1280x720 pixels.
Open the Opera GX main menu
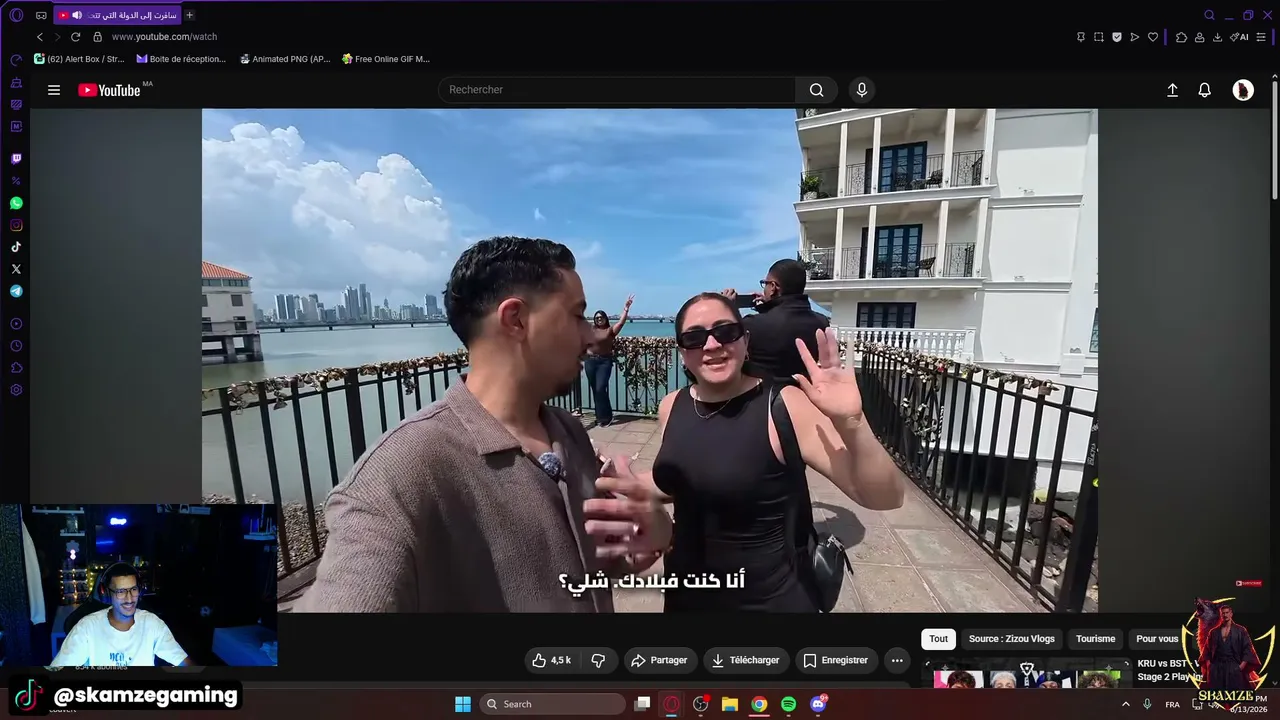(x=16, y=15)
